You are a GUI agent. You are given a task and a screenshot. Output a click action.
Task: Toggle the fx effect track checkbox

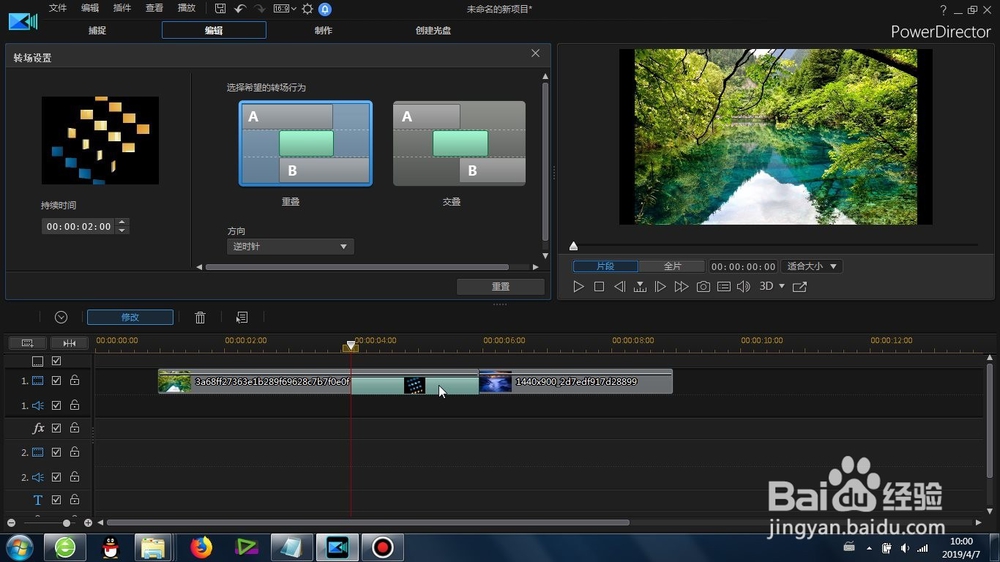pos(56,428)
